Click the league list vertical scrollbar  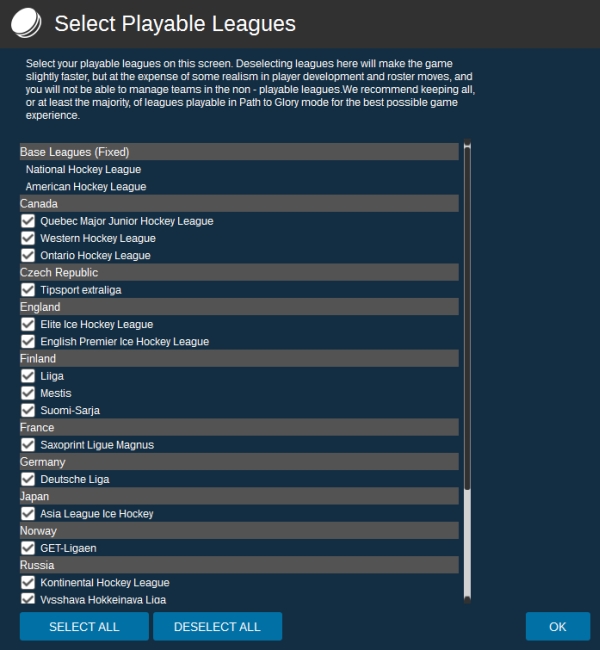coord(467,370)
